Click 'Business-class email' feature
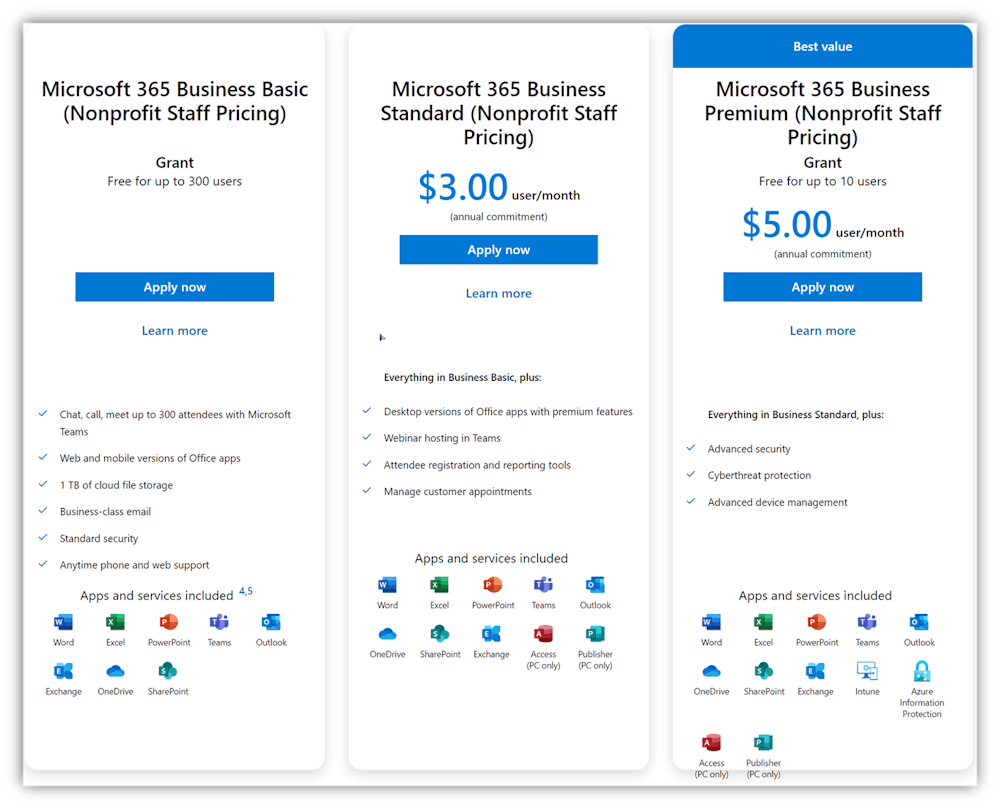 pyautogui.click(x=105, y=512)
